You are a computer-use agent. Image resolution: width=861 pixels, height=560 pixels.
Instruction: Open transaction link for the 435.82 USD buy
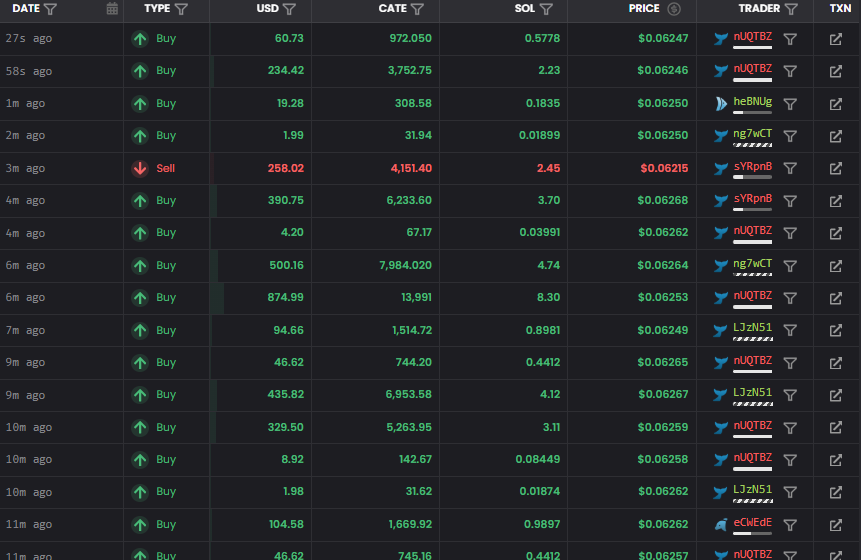pyautogui.click(x=836, y=395)
